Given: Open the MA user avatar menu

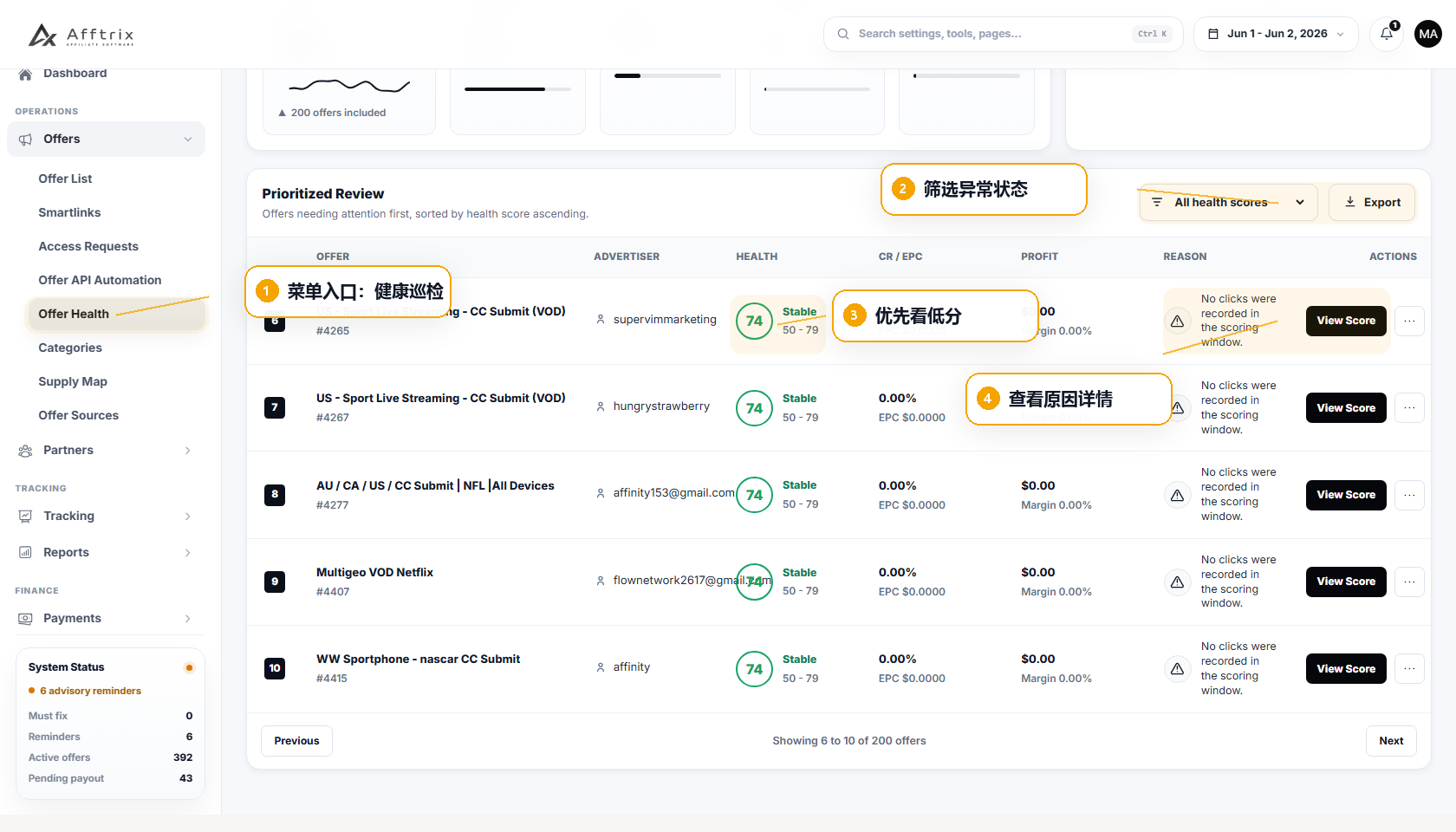Looking at the screenshot, I should point(1428,34).
